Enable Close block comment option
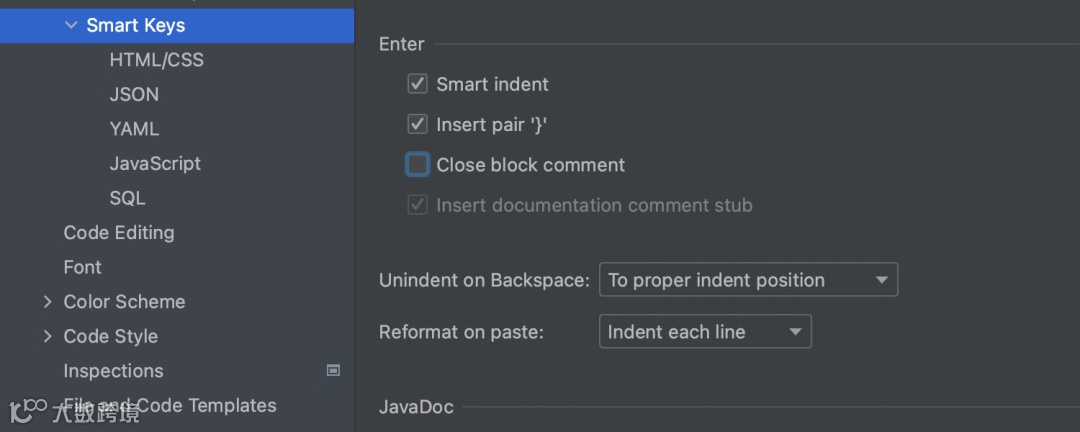 tap(418, 165)
